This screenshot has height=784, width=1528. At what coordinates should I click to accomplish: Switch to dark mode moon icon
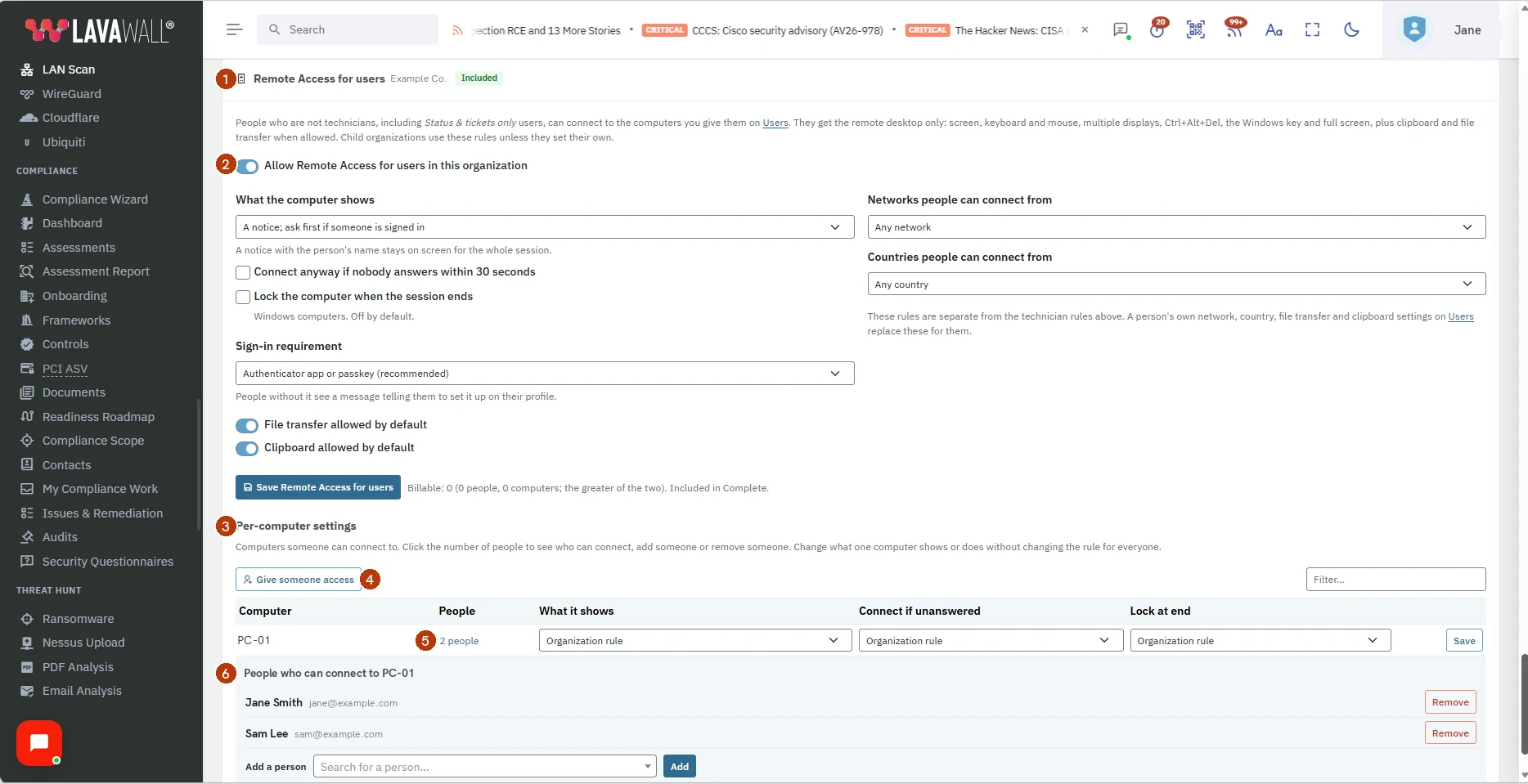[1351, 30]
